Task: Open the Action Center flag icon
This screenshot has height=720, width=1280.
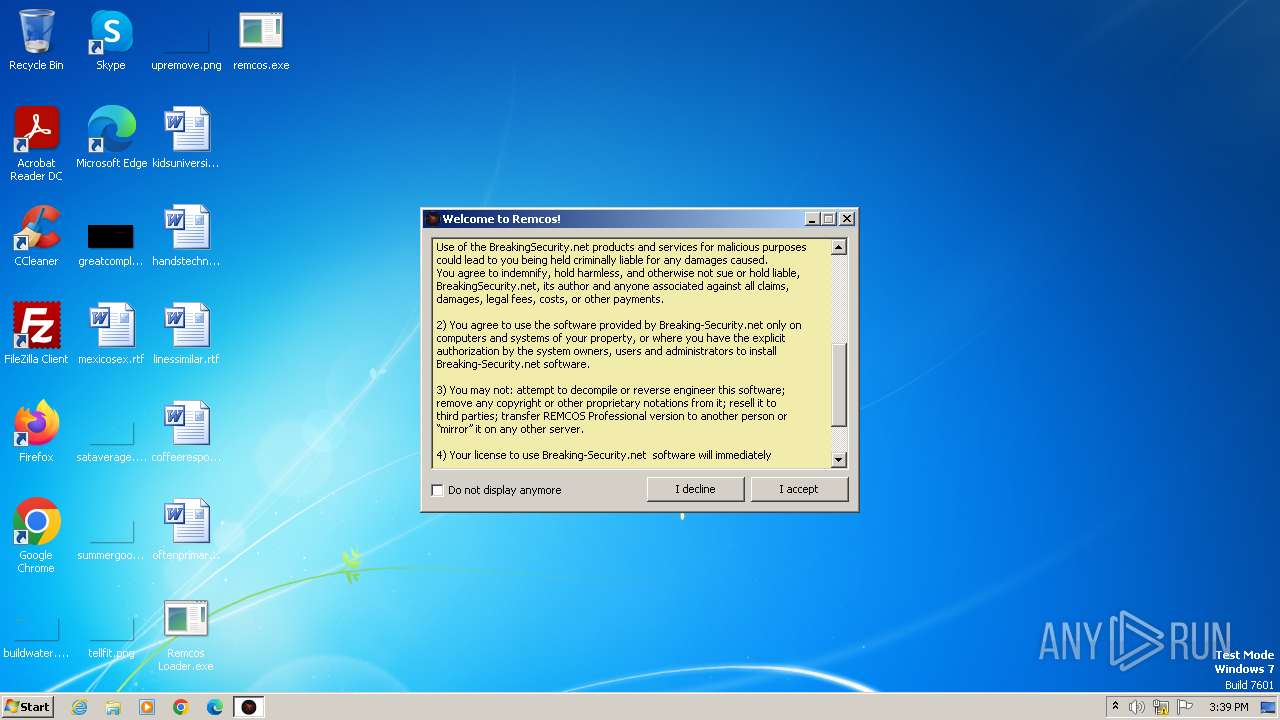Action: (1185, 707)
